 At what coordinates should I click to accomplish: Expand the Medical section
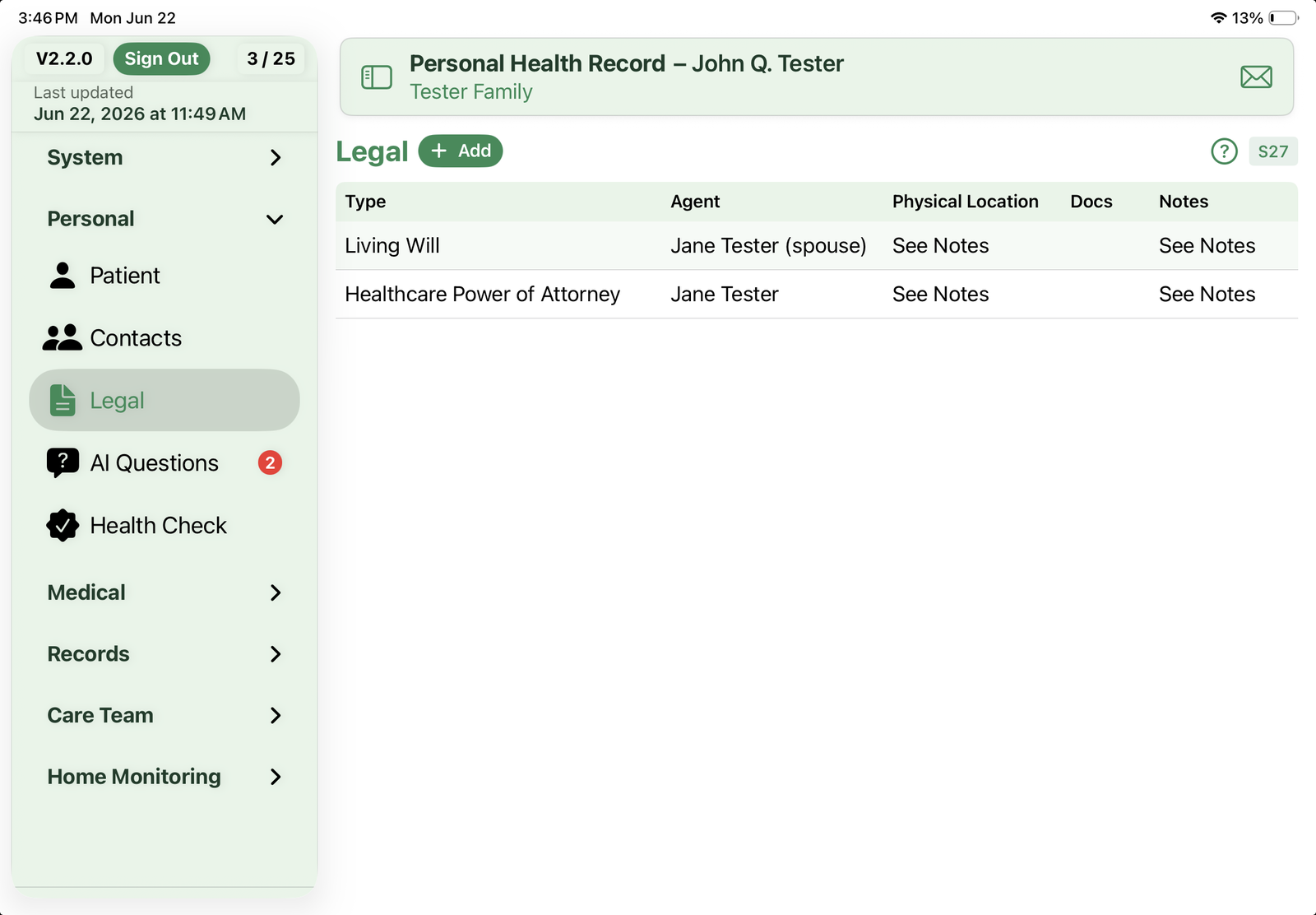click(164, 592)
